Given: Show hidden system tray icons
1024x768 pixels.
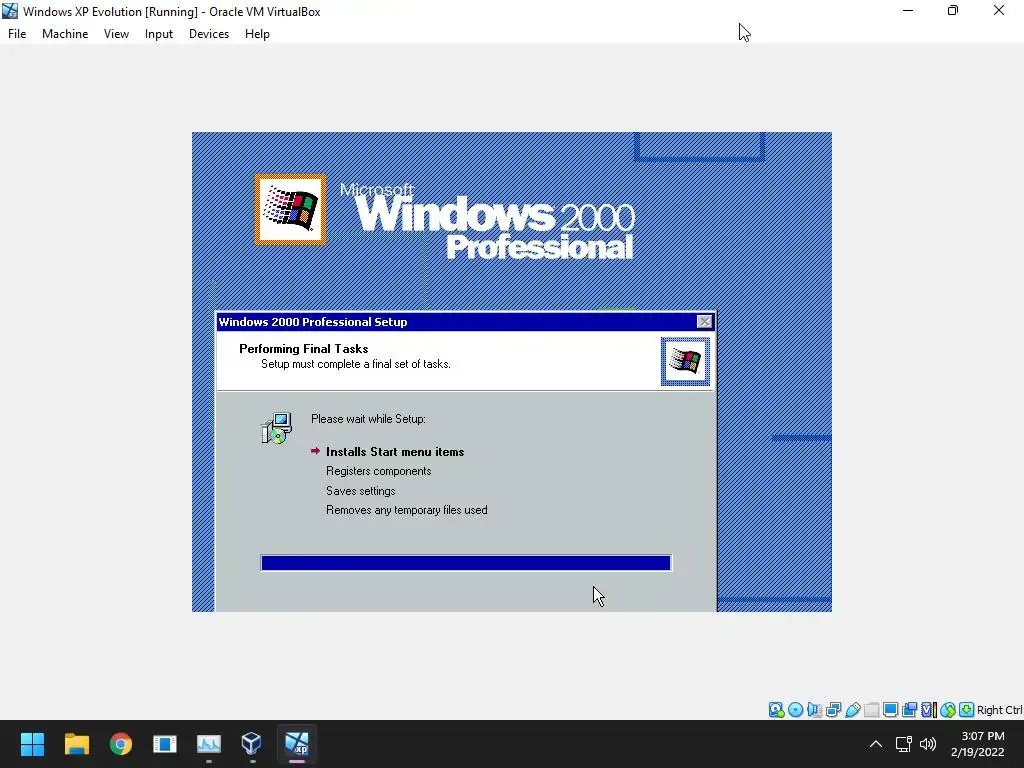Looking at the screenshot, I should coord(876,744).
